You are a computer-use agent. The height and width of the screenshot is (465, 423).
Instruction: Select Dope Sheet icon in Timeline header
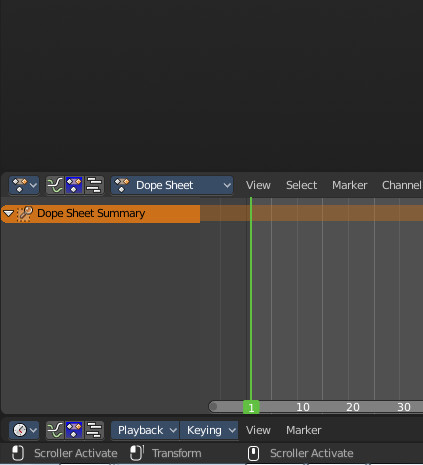point(74,430)
